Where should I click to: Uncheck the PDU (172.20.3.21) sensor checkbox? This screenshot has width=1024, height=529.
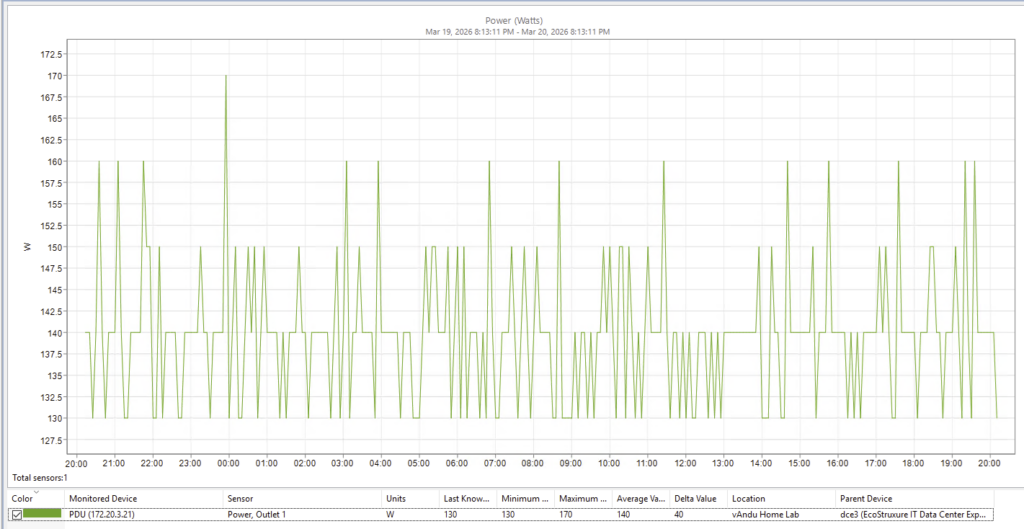17,515
